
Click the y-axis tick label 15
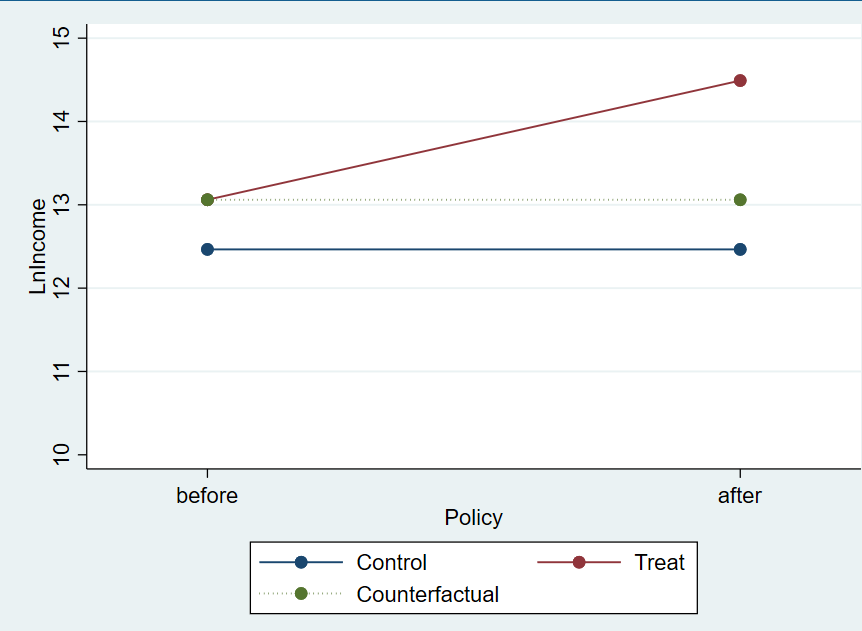[64, 38]
